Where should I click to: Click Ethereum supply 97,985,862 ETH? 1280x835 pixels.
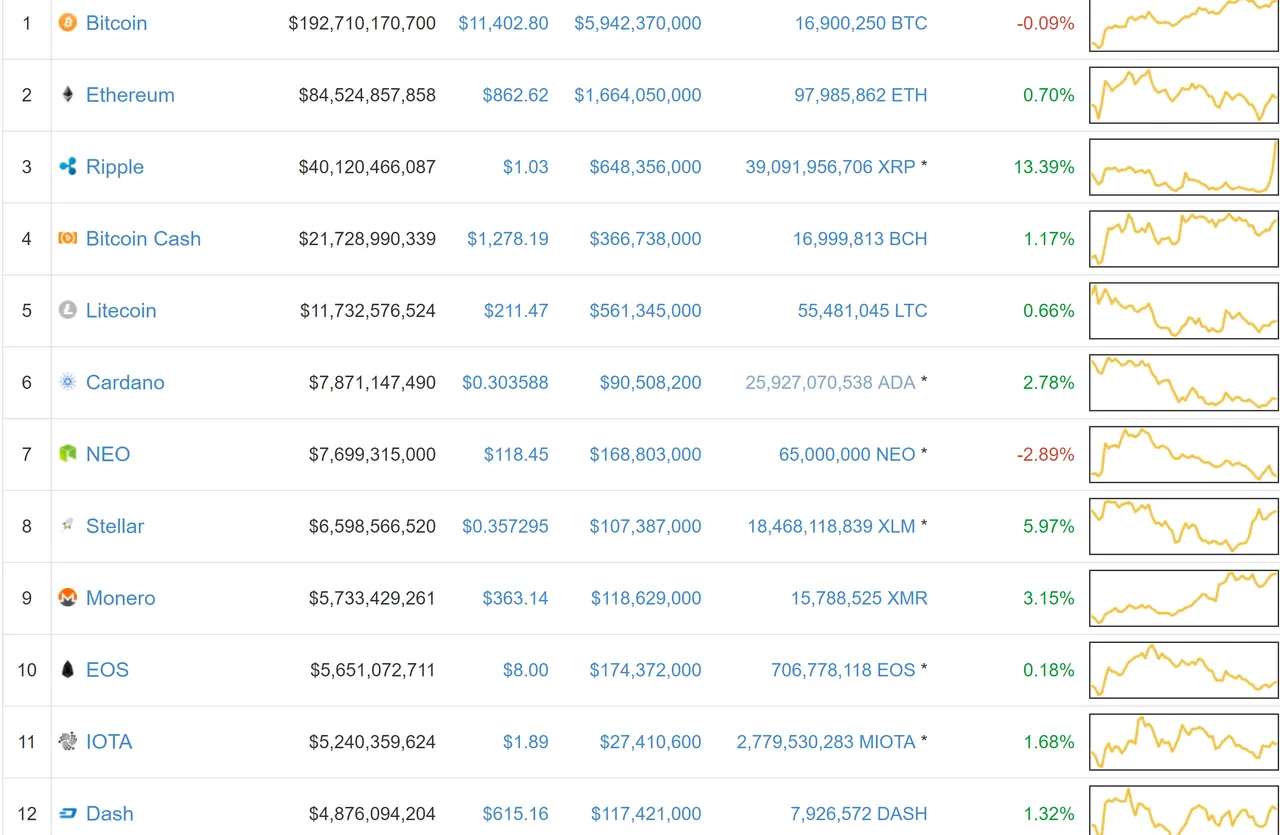click(x=861, y=95)
